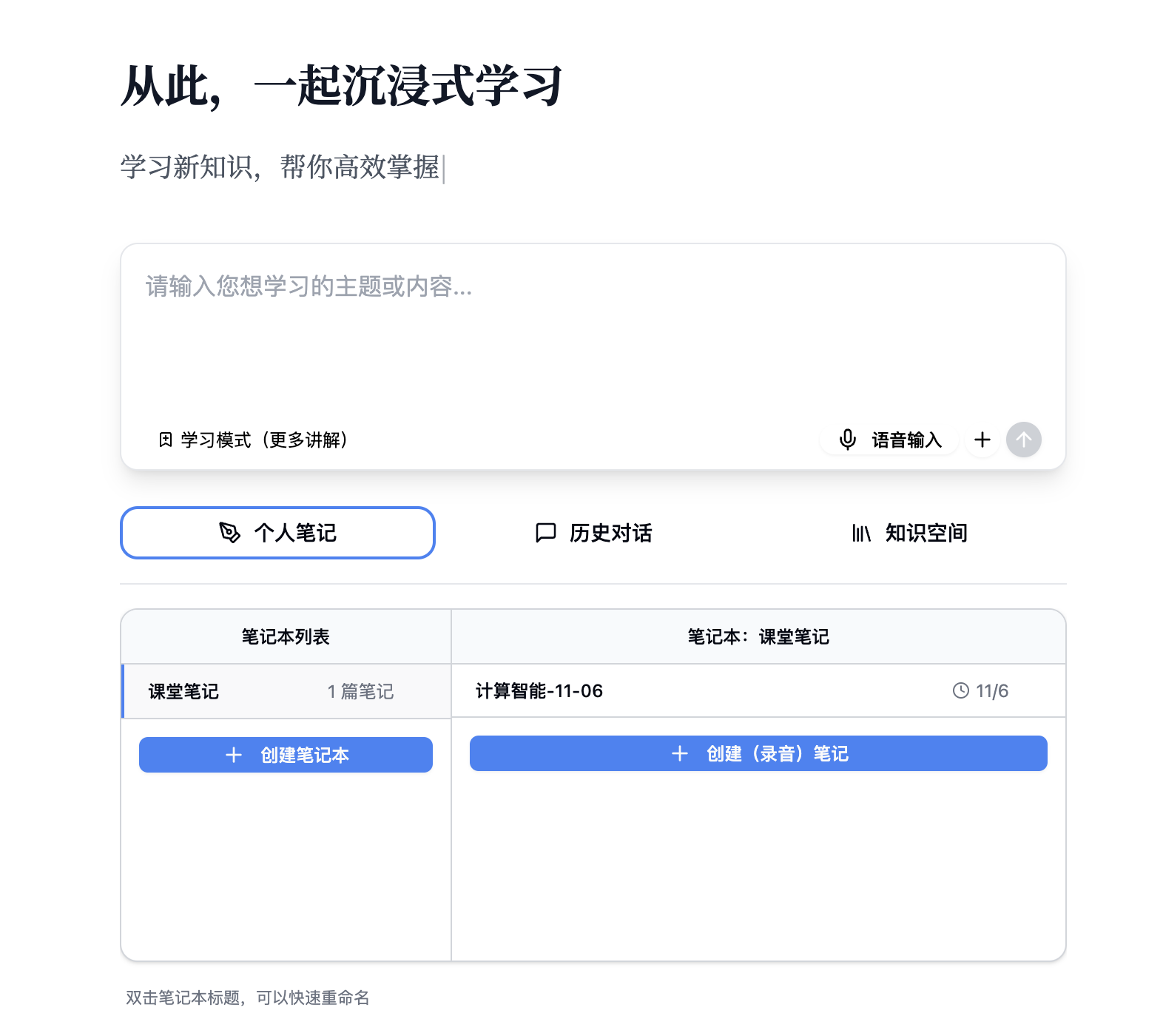Click the plus icon beside 语音输入
1163x1036 pixels.
click(982, 440)
